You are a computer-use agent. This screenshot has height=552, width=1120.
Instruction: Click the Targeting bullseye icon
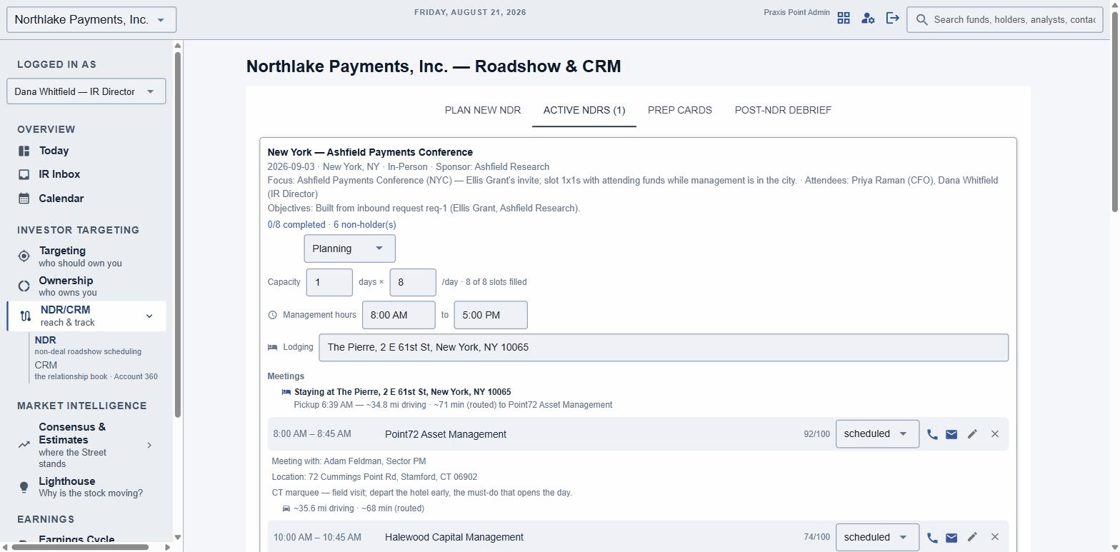(x=24, y=256)
